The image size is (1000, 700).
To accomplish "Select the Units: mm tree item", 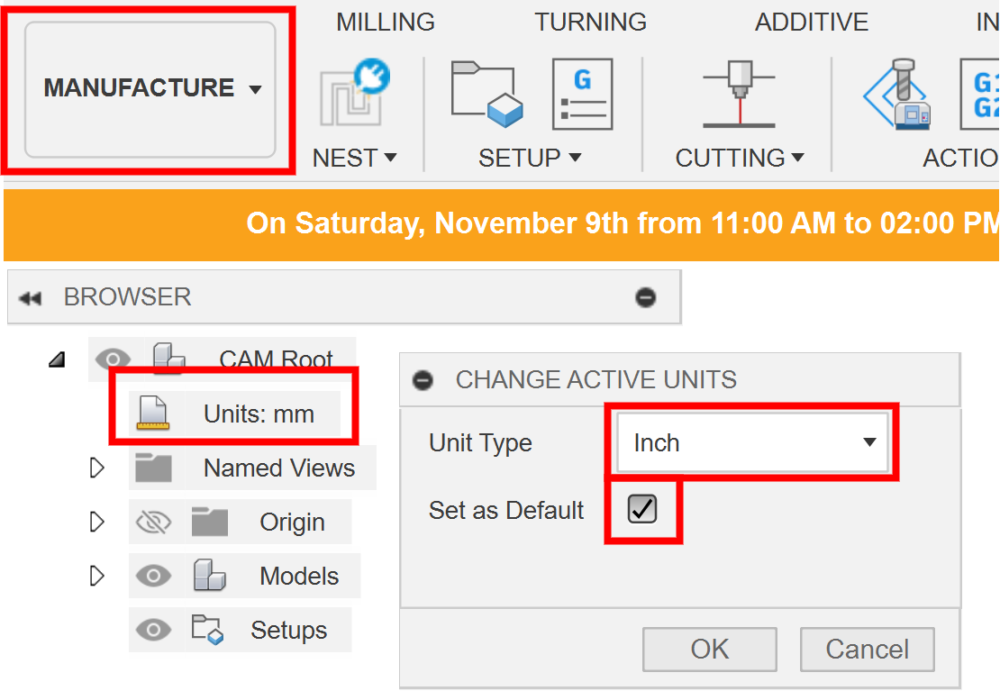I will point(258,414).
